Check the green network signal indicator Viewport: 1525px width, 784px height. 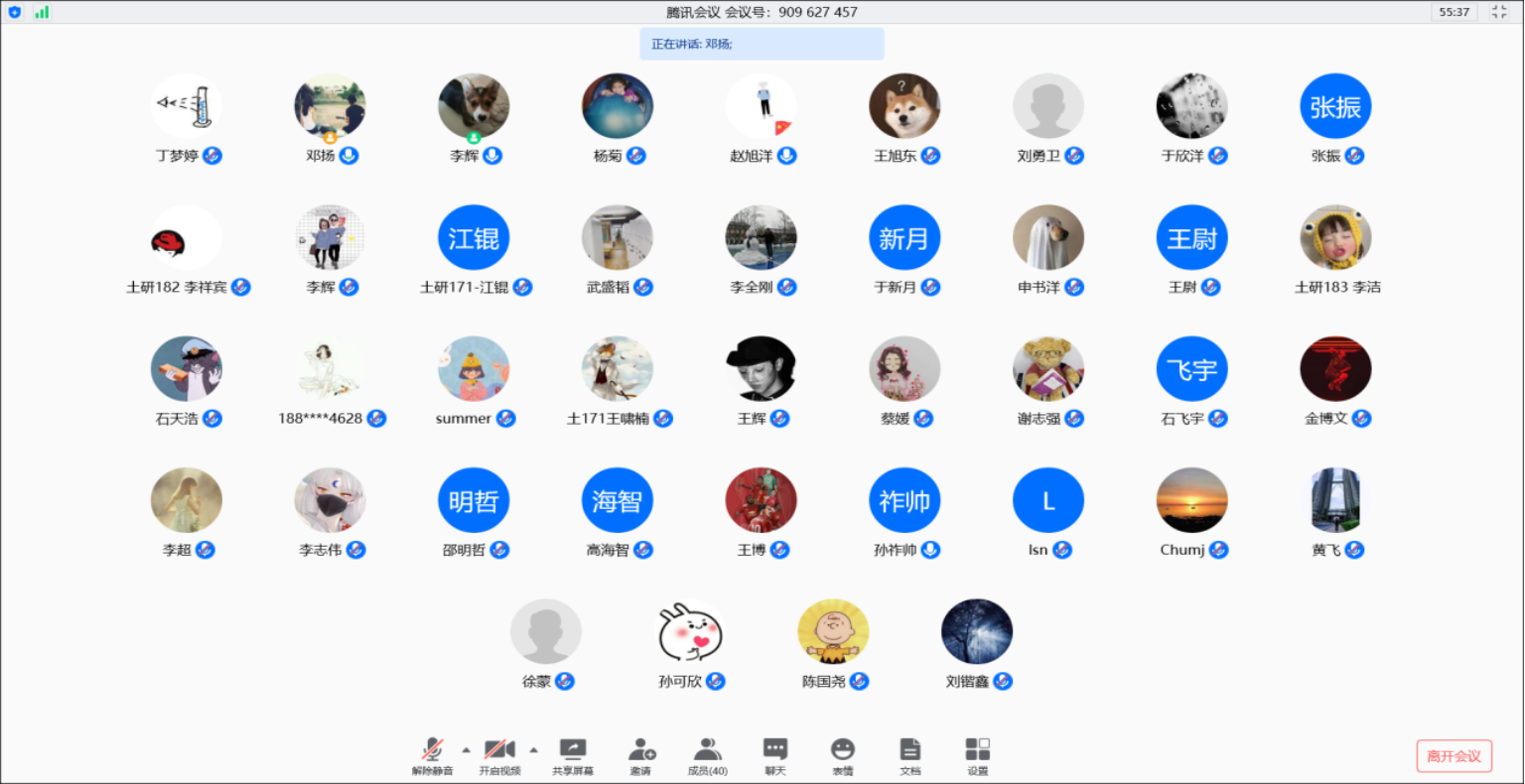point(42,12)
